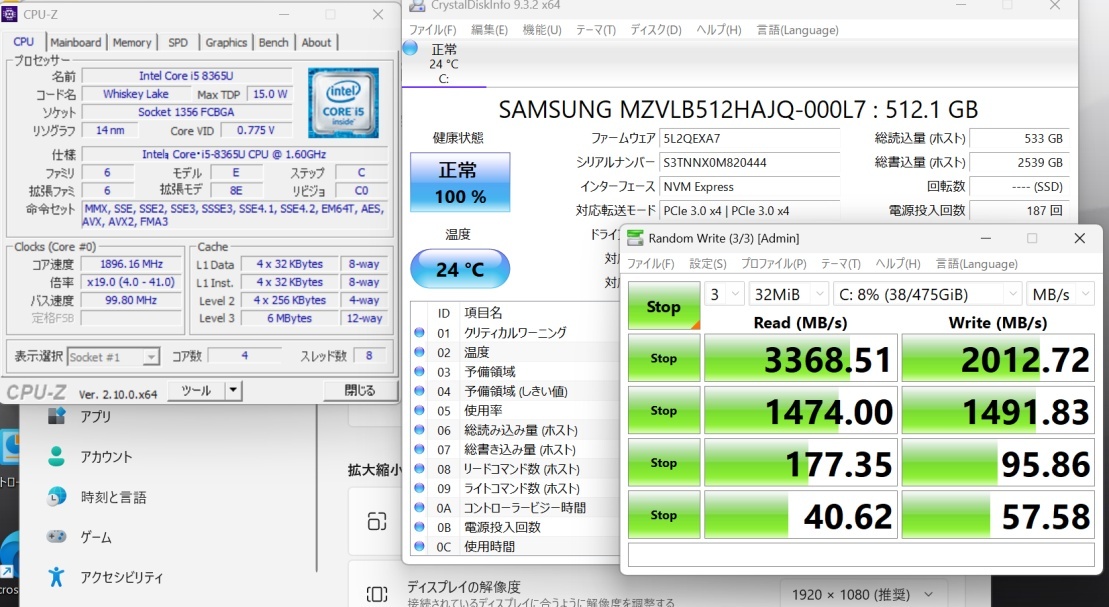Switch to the About tab in CPU-Z
The image size is (1109, 607).
(316, 42)
